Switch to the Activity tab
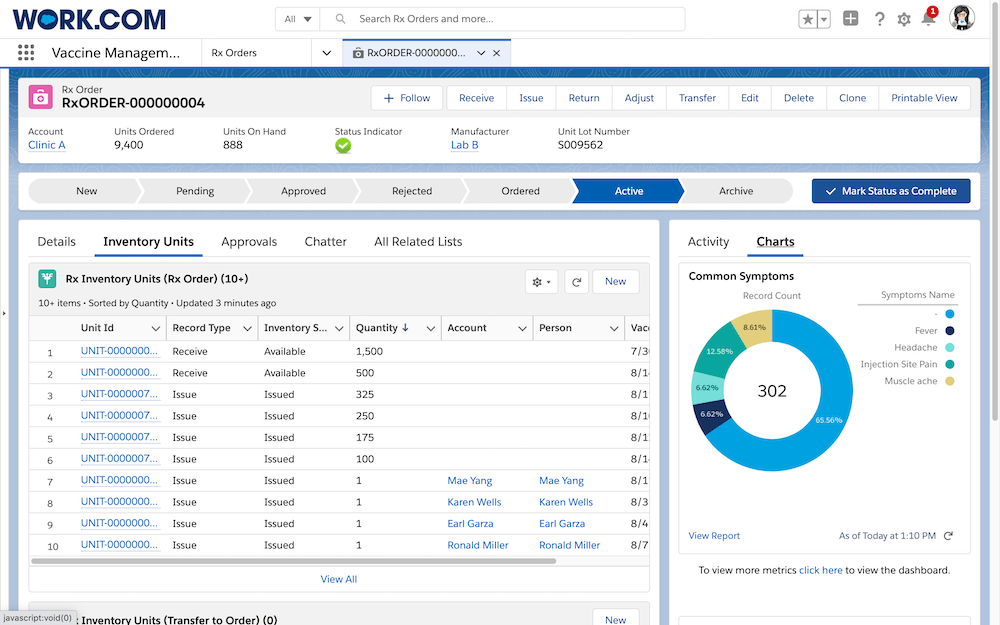Image resolution: width=1000 pixels, height=625 pixels. (x=708, y=241)
